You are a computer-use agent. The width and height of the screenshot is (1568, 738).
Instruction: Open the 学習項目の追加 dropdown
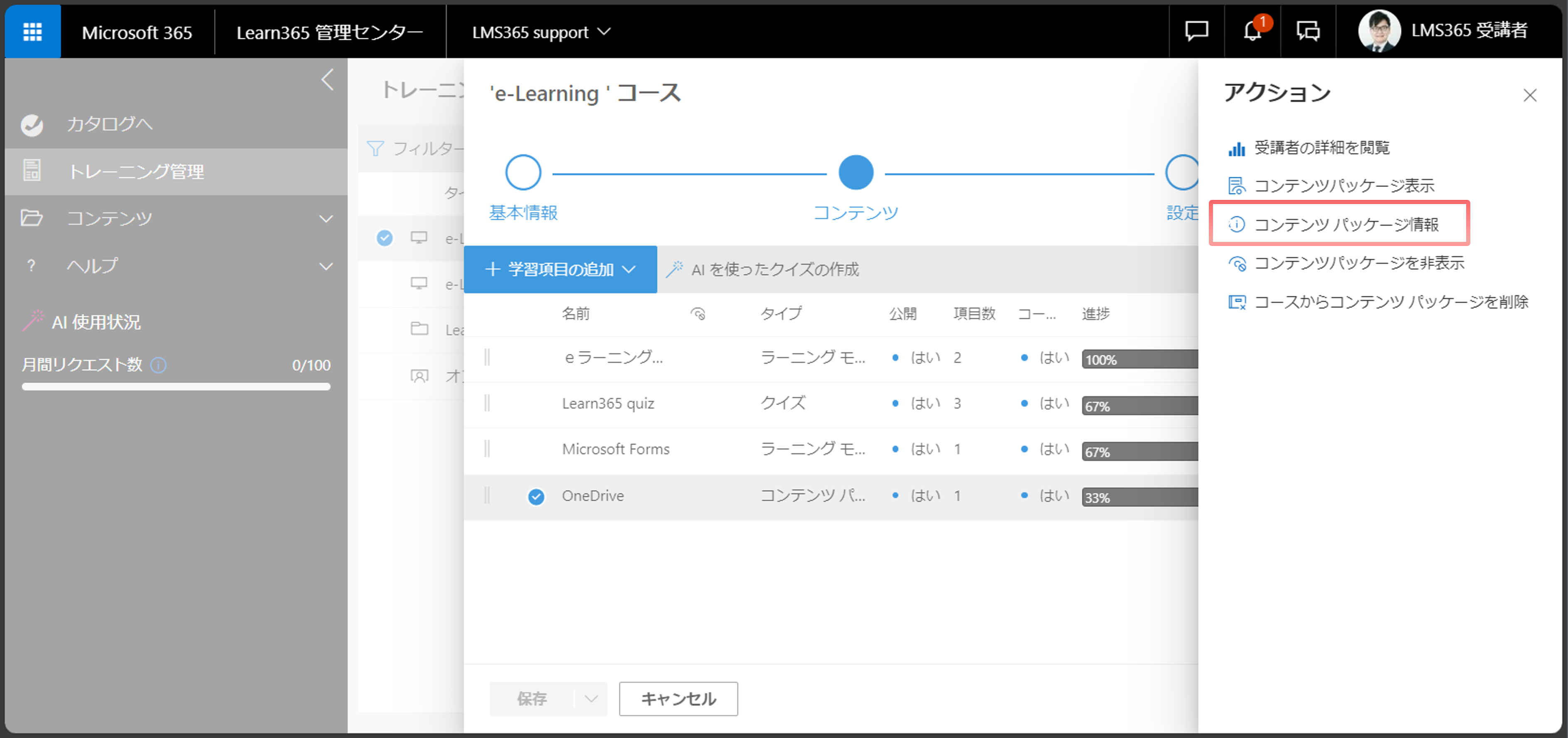pos(560,269)
